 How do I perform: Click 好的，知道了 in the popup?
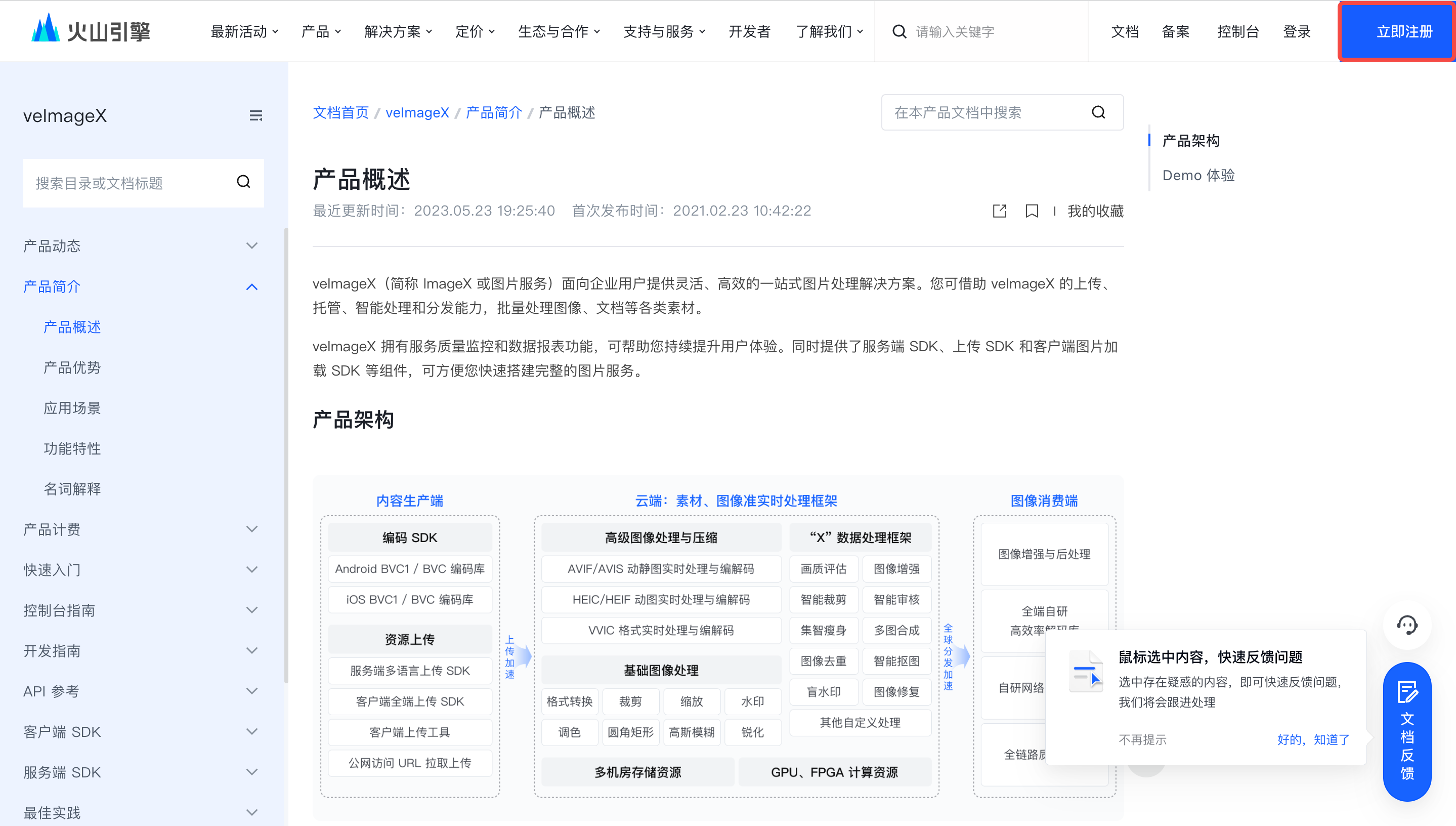[1312, 739]
